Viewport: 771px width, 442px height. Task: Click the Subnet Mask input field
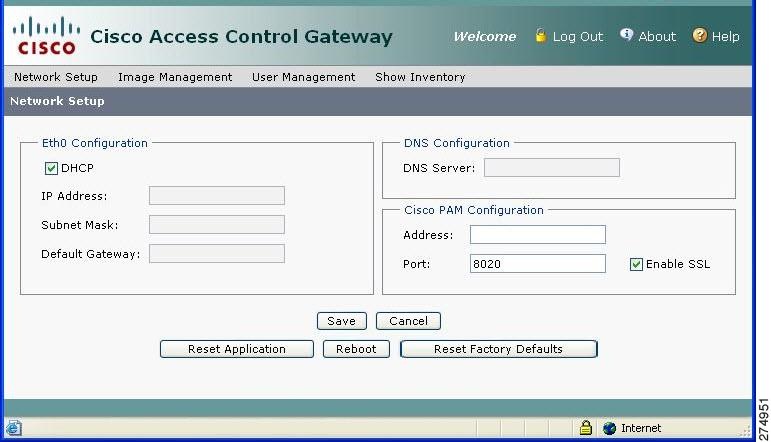[x=217, y=225]
